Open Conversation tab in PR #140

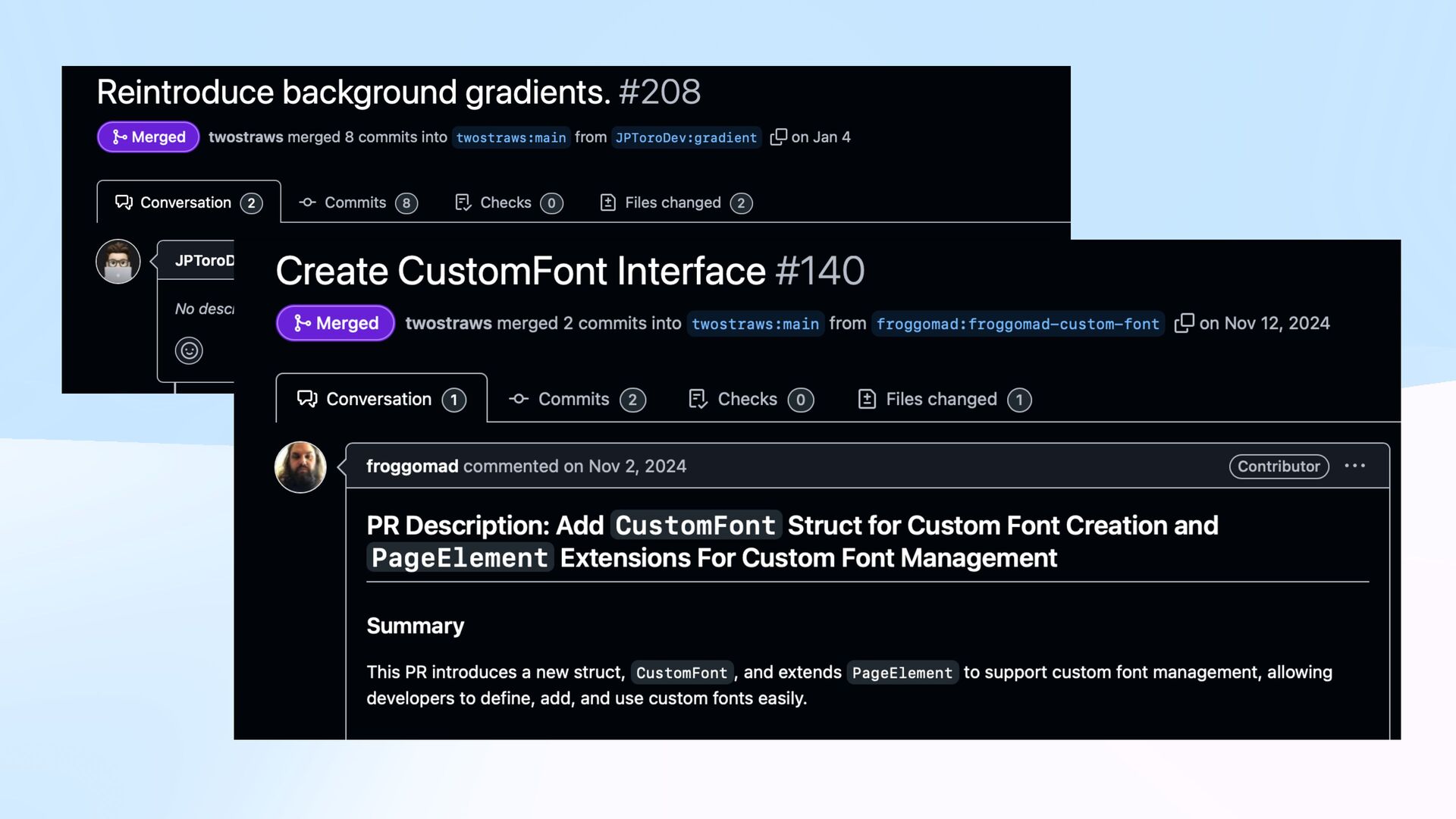coord(381,399)
